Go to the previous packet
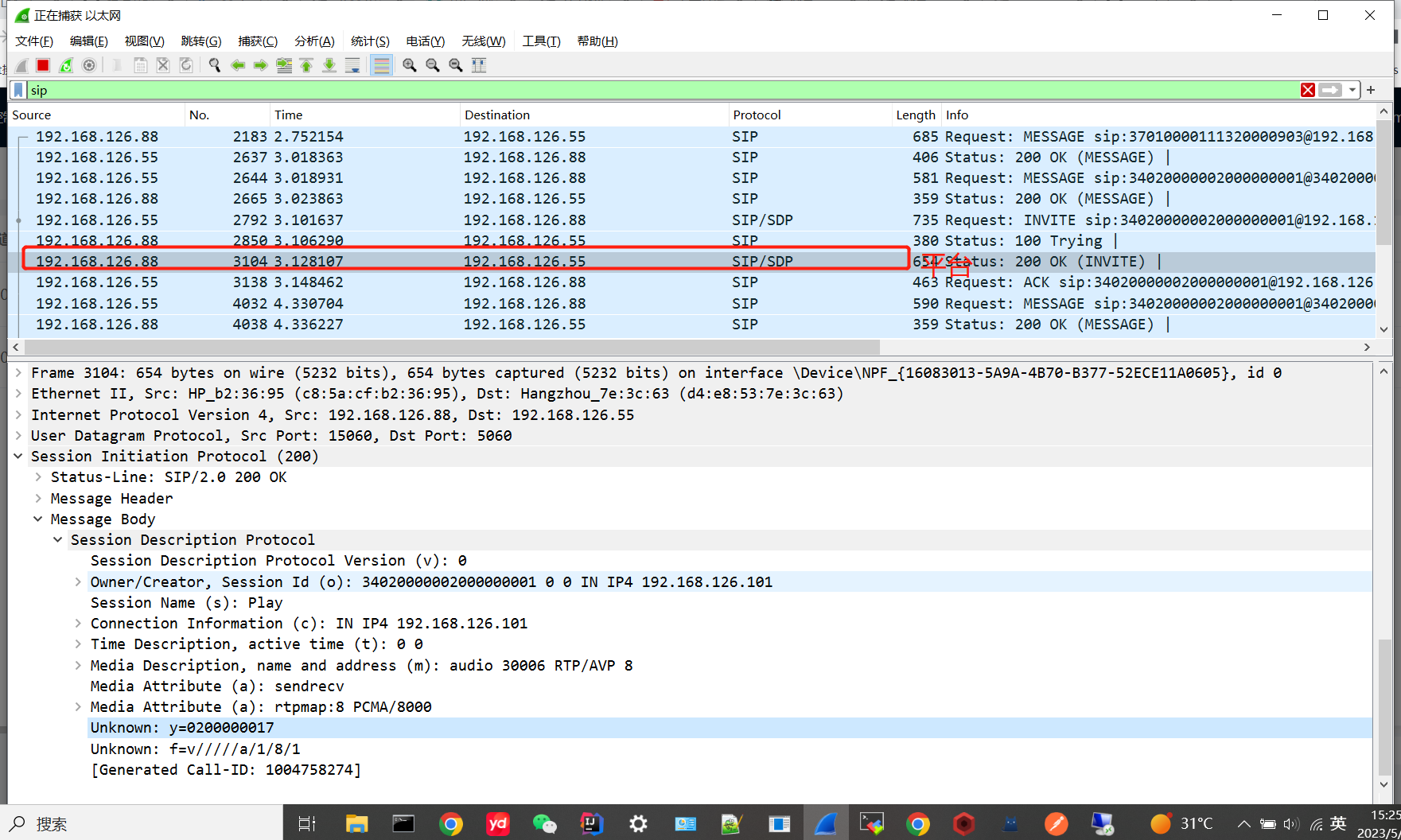The image size is (1401, 840). click(238, 65)
